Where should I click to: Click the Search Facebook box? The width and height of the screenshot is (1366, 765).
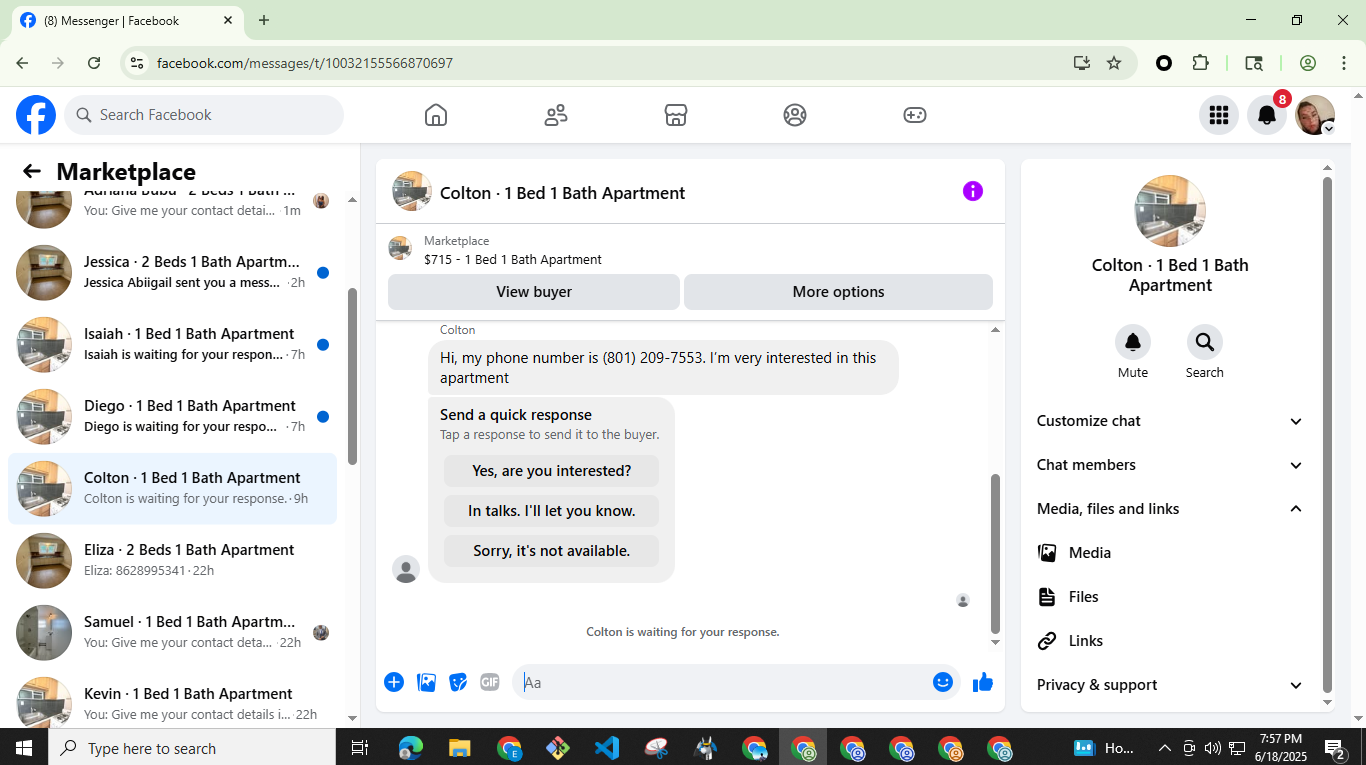pyautogui.click(x=204, y=115)
